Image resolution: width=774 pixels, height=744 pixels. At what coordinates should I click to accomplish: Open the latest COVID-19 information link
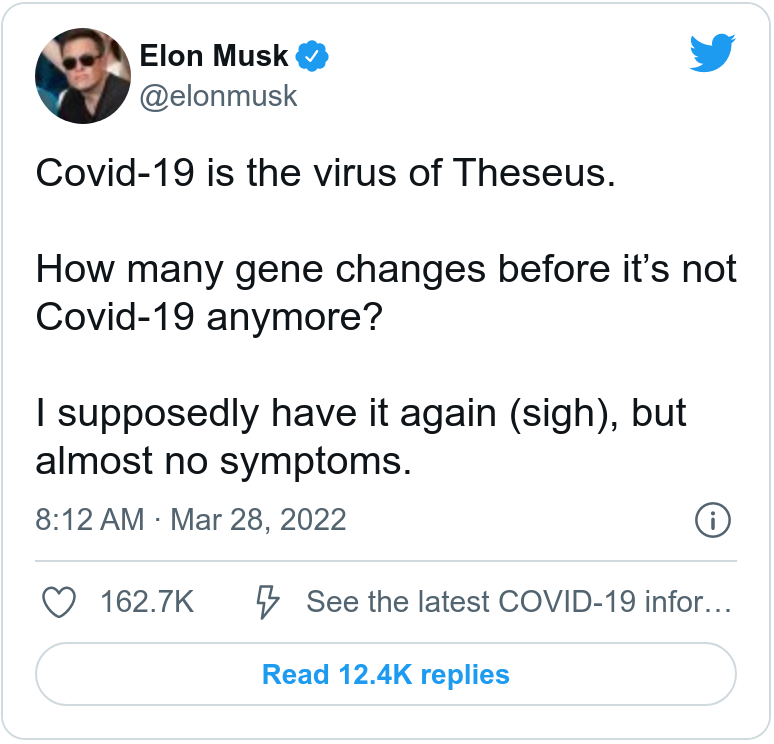518,602
